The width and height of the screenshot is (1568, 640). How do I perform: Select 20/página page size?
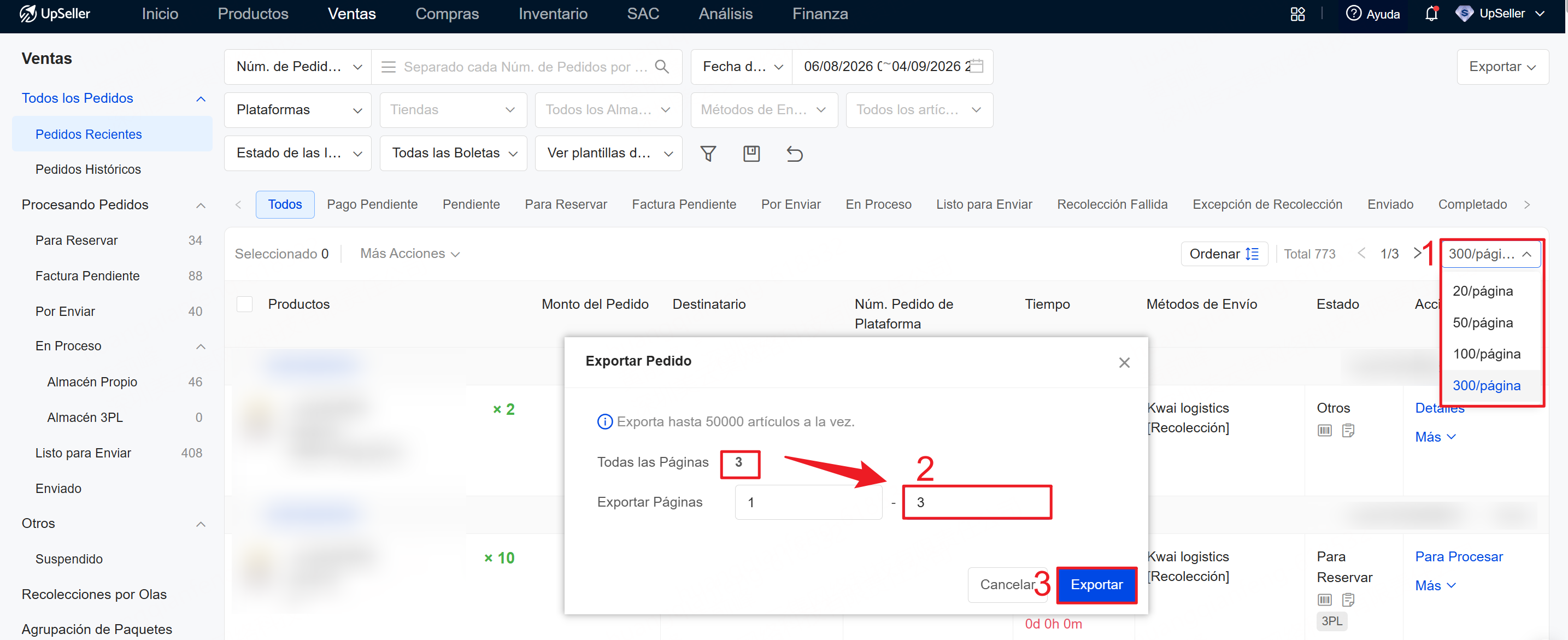(1491, 291)
